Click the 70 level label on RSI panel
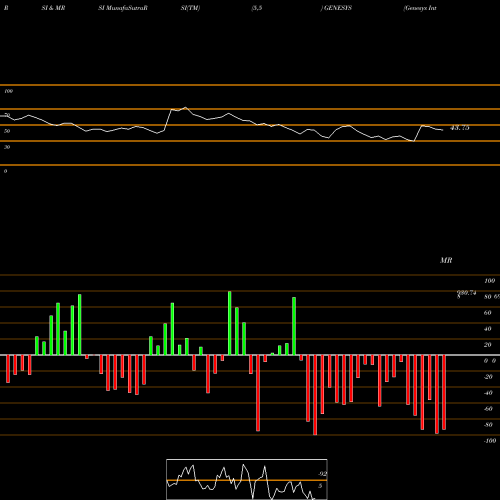This screenshot has height=500, width=500. click(7, 115)
